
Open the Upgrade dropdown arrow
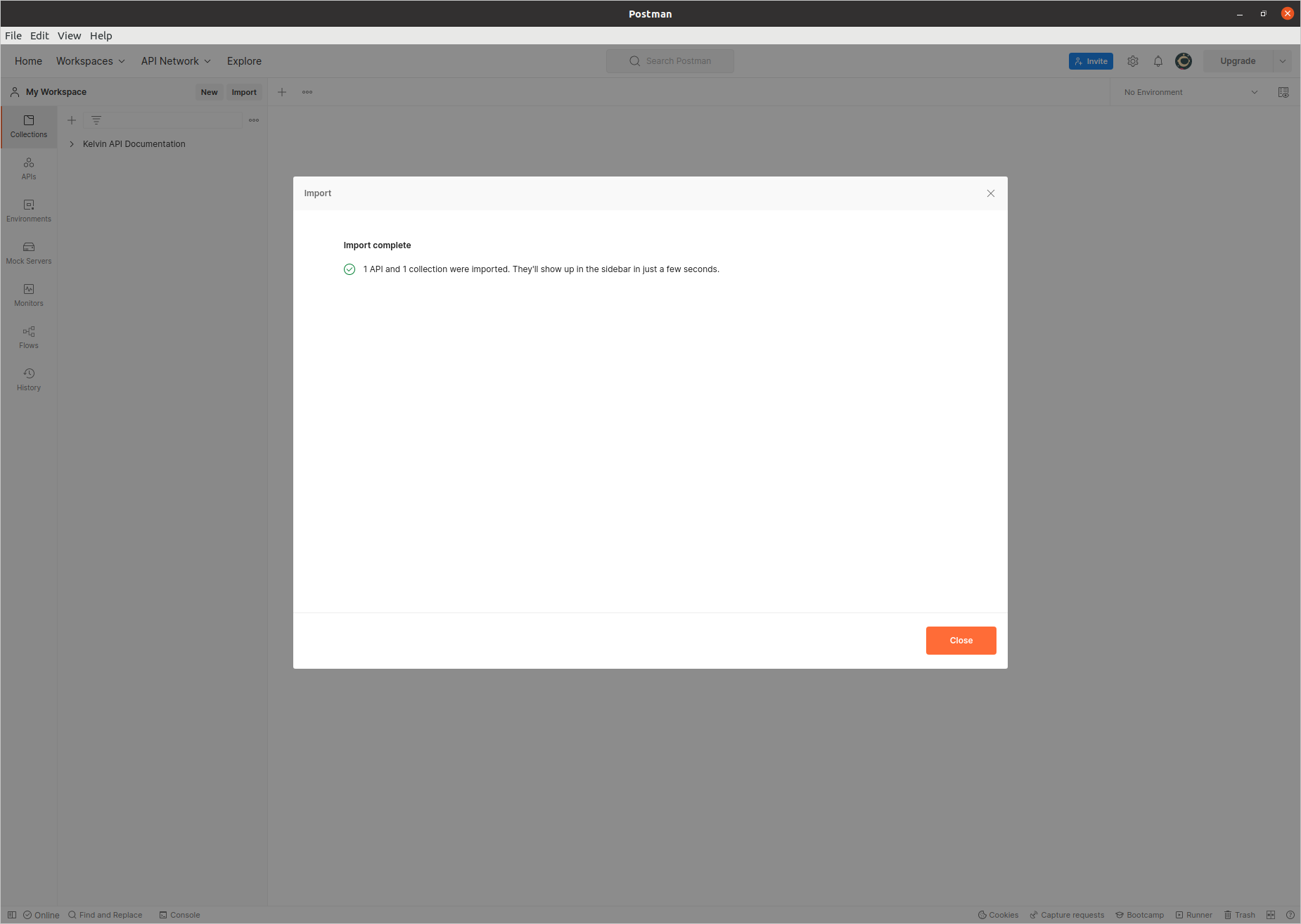pos(1282,61)
